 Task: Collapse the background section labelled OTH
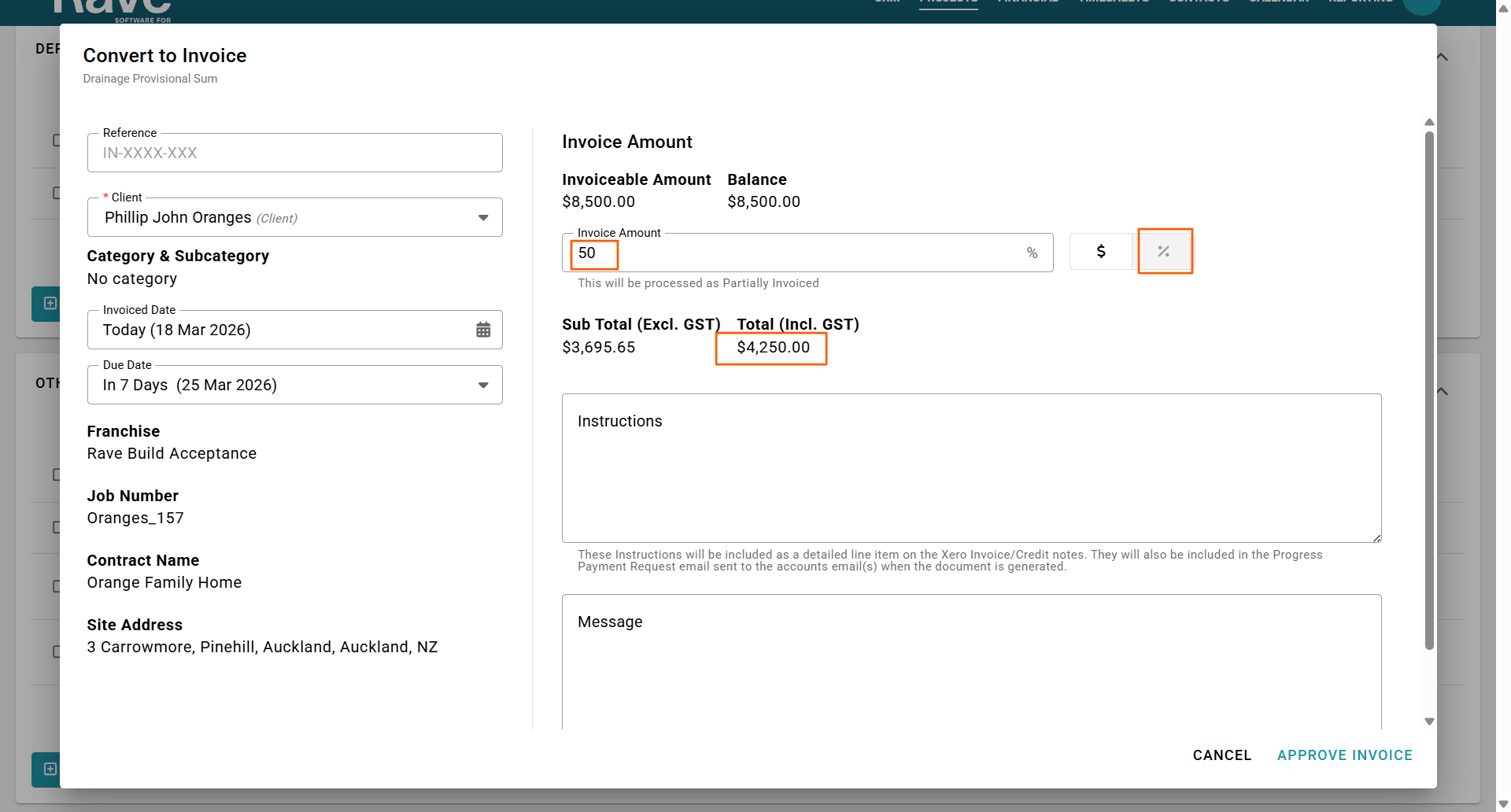1443,391
